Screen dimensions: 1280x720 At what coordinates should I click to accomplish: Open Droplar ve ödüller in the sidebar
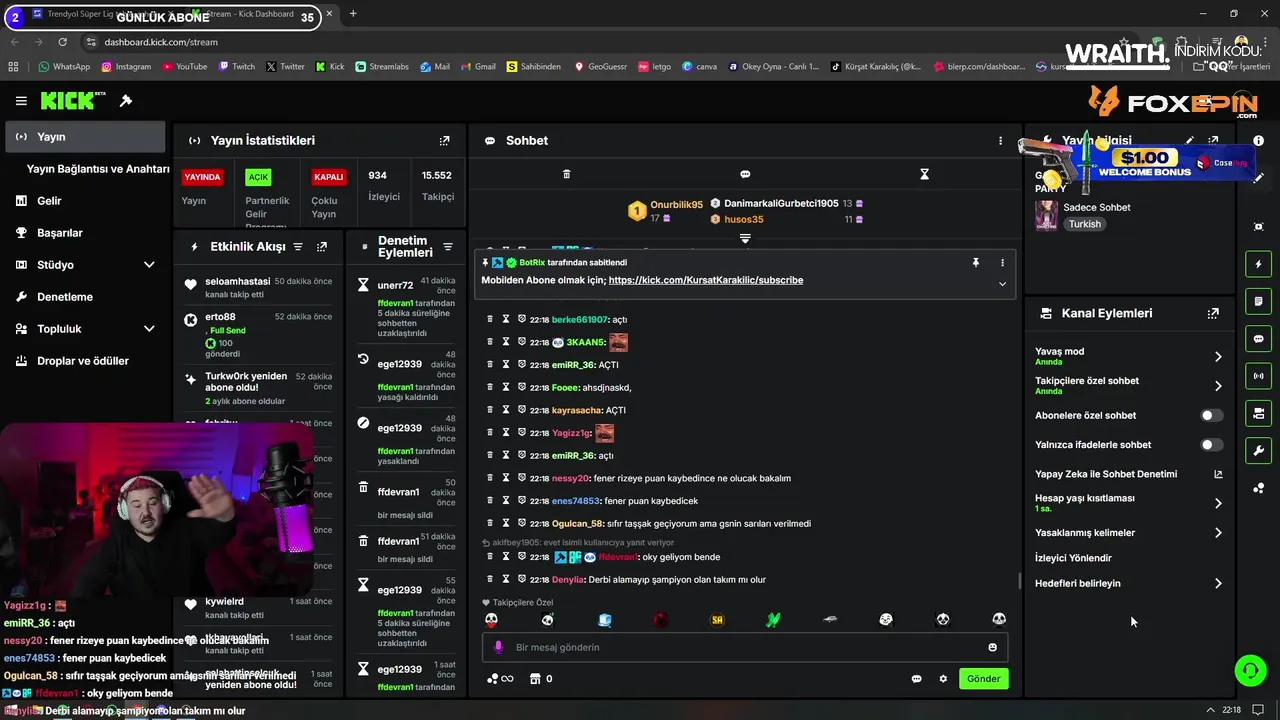coord(85,361)
